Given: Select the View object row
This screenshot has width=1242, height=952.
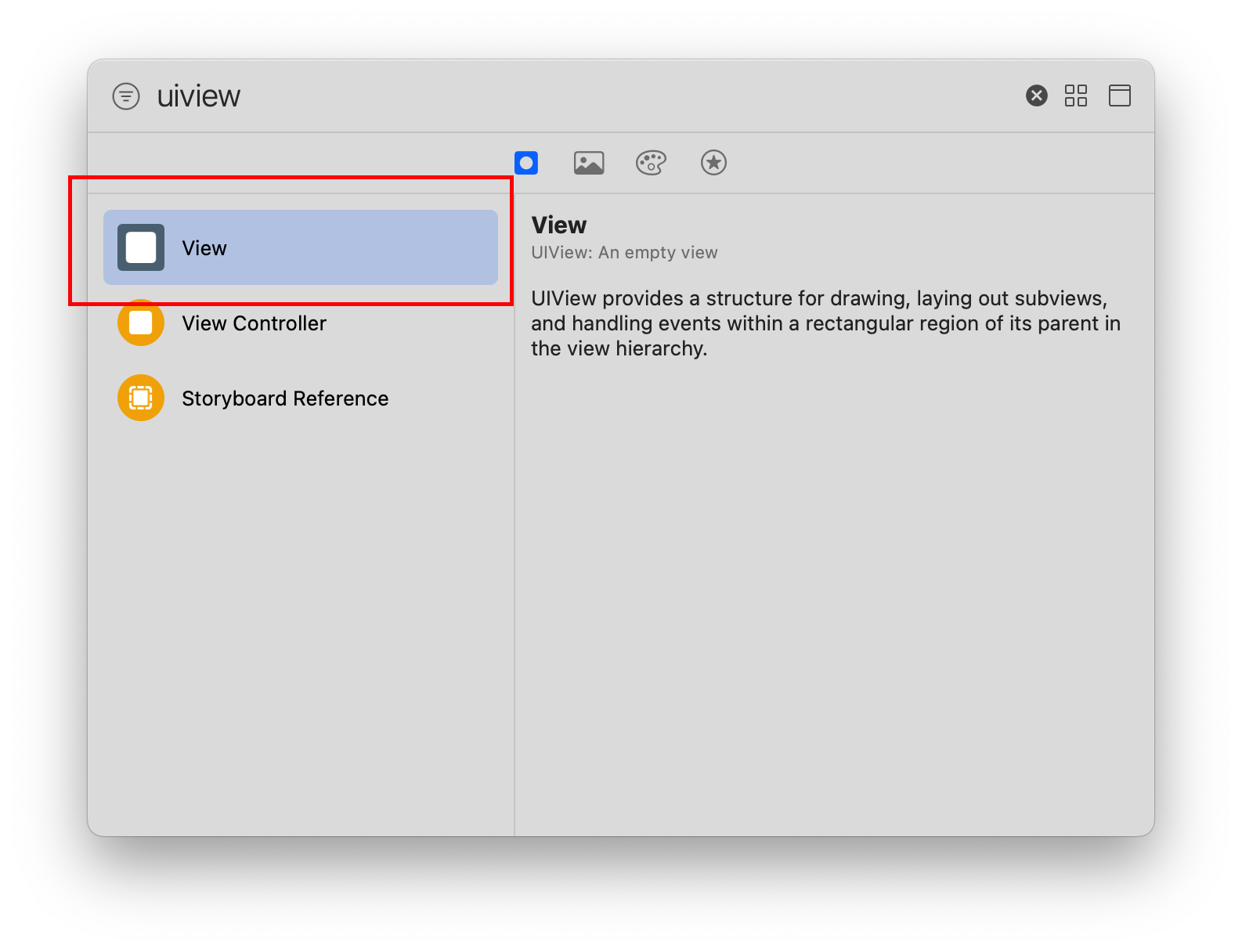Looking at the screenshot, I should click(x=301, y=247).
